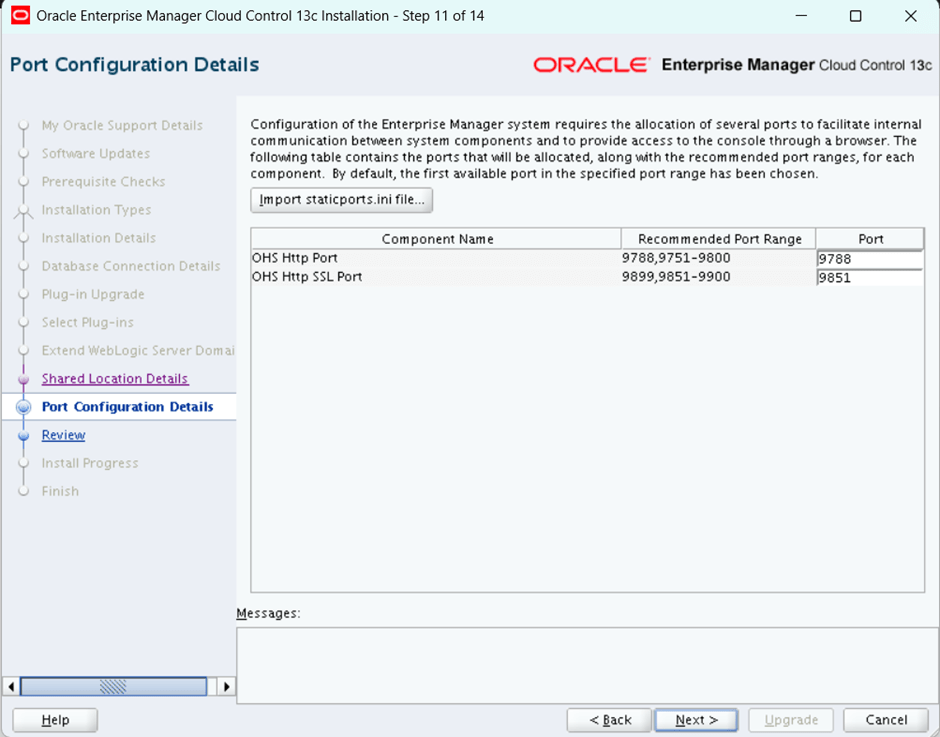Viewport: 940px width, 737px height.
Task: Click the Review step bullet icon
Action: point(24,435)
